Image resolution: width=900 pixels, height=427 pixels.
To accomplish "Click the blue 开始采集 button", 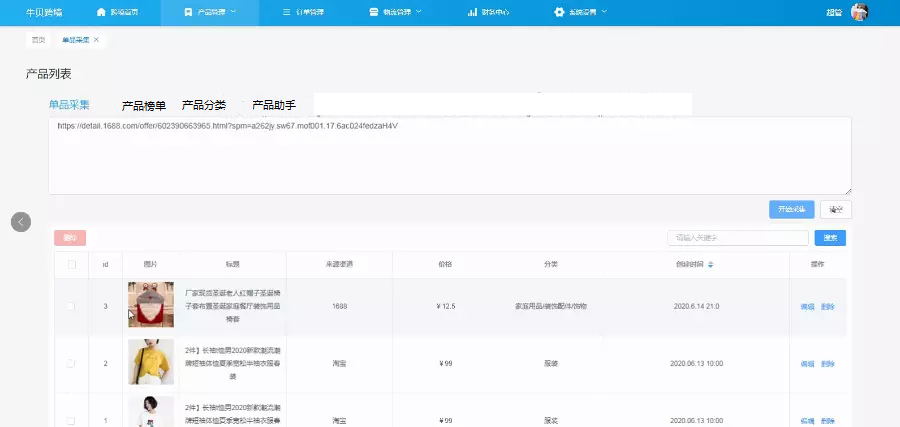I will tap(791, 209).
